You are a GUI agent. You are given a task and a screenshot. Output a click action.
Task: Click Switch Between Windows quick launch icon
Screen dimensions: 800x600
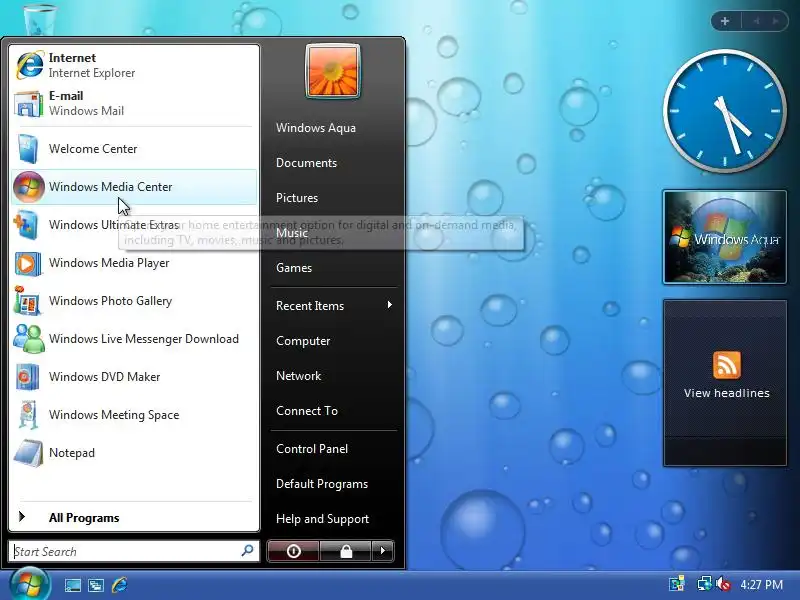point(95,585)
